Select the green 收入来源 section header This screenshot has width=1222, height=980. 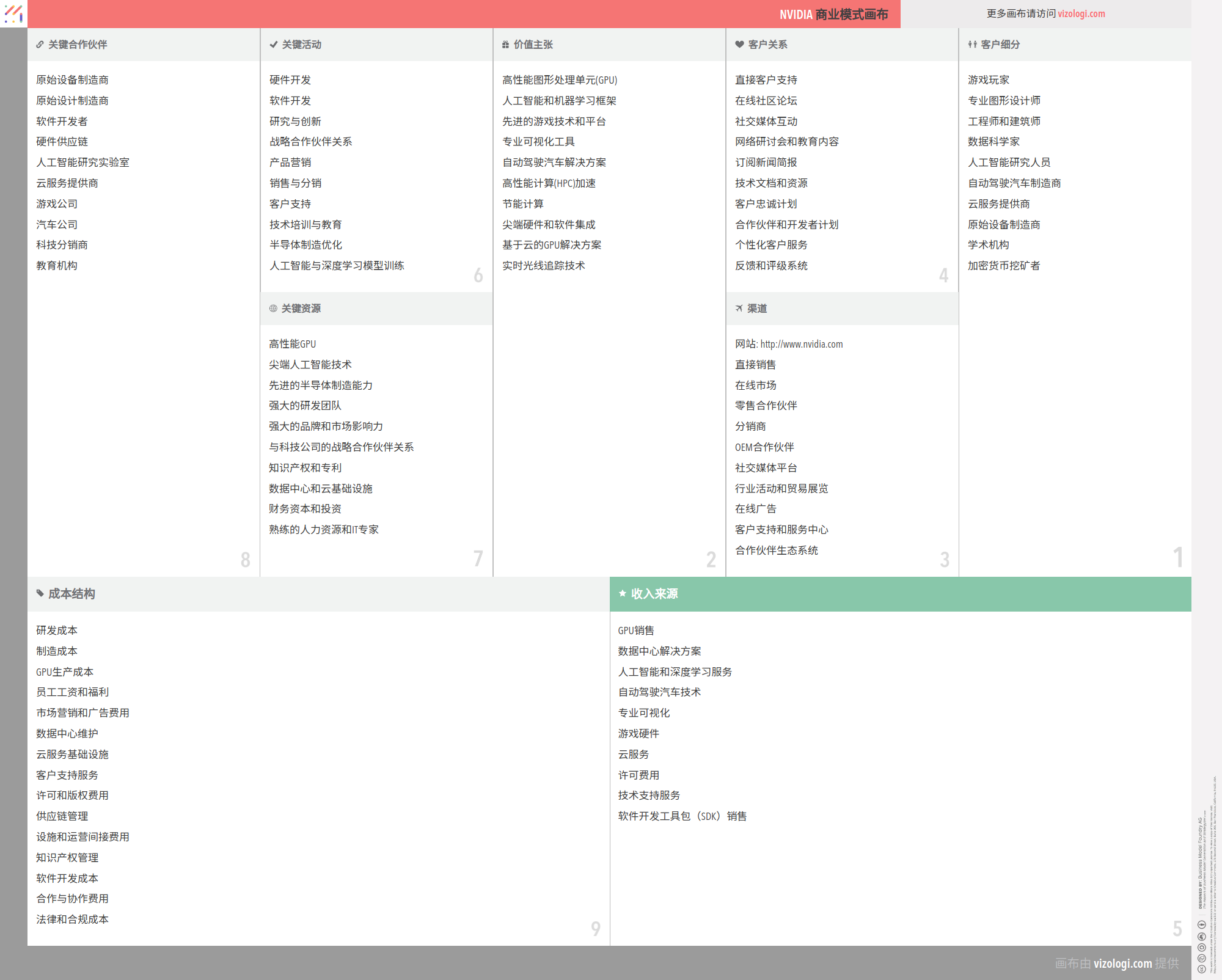[x=900, y=594]
